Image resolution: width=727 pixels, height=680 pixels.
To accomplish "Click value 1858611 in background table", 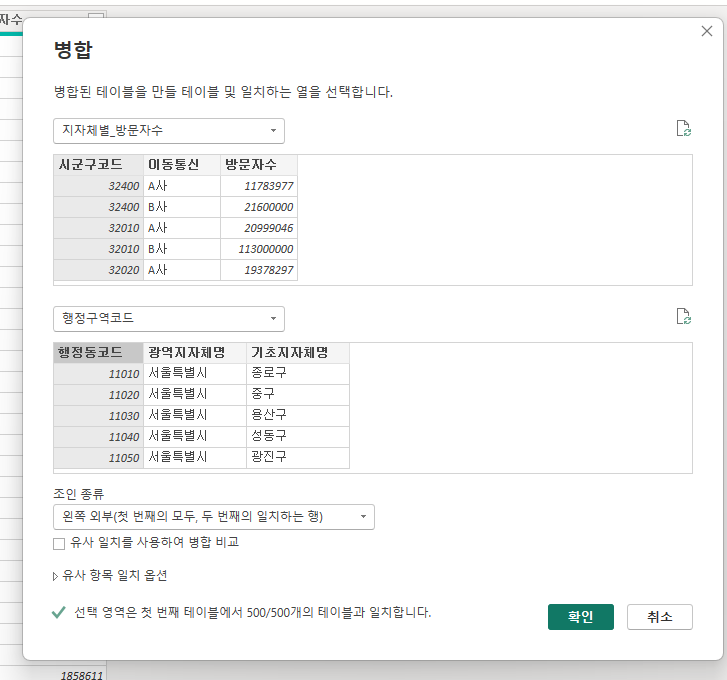I will coord(81,675).
